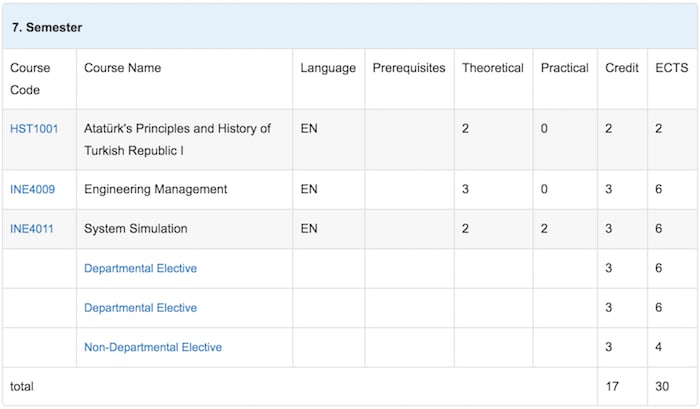This screenshot has height=409, width=700.
Task: Click Departmental Elective link directly under System Simulation
Action: [140, 268]
